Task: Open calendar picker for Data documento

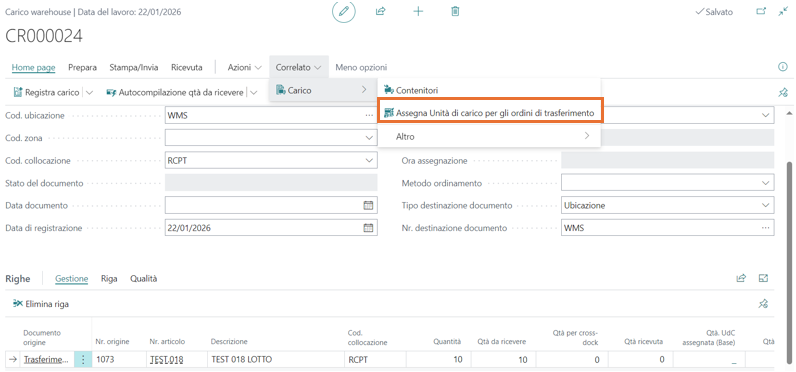Action: [369, 206]
